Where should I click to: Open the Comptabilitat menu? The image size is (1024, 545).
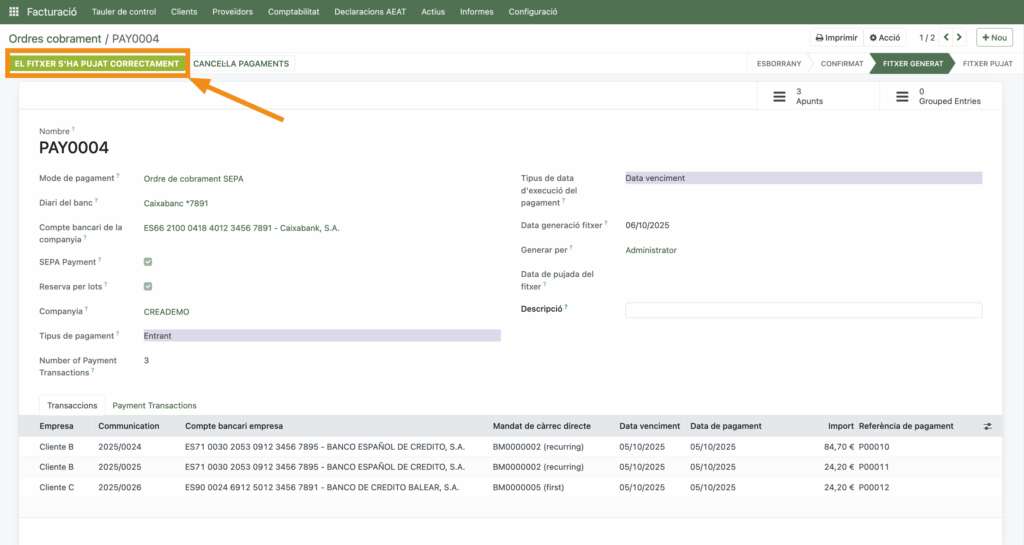tap(293, 12)
